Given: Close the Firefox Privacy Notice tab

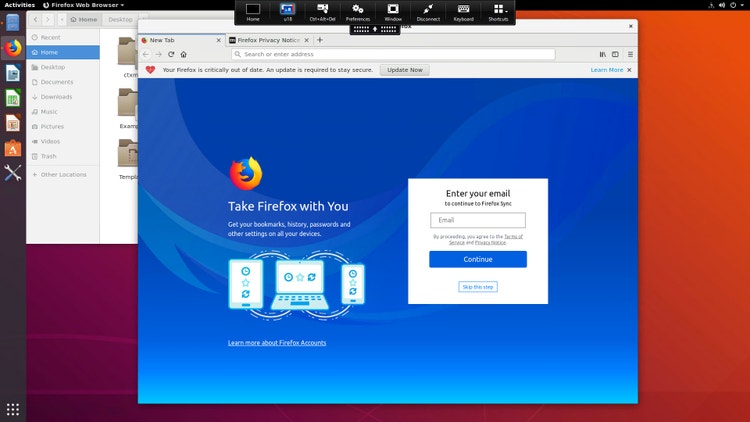Looking at the screenshot, I should click(x=307, y=40).
